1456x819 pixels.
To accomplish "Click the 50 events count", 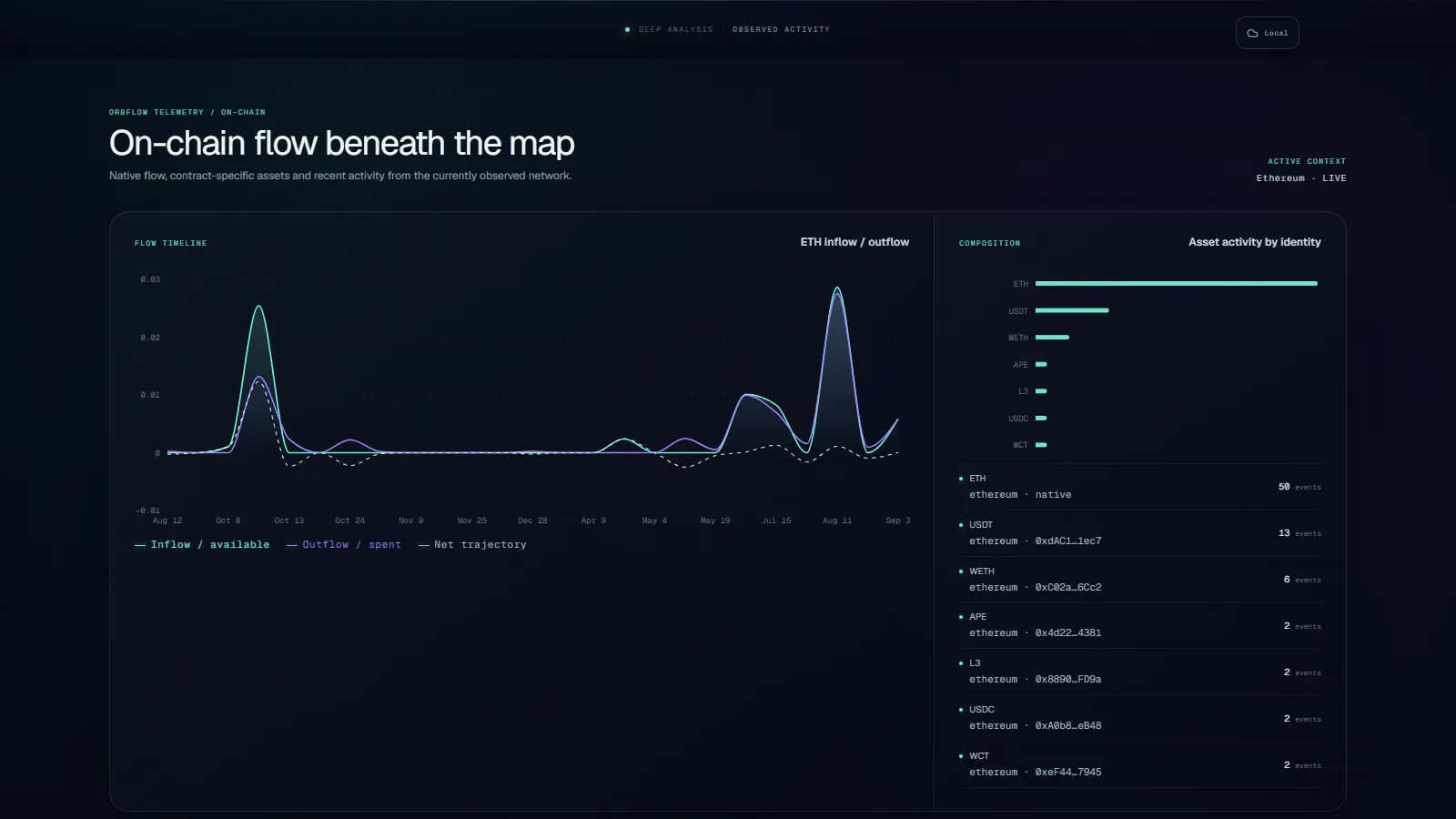I will (x=1299, y=487).
